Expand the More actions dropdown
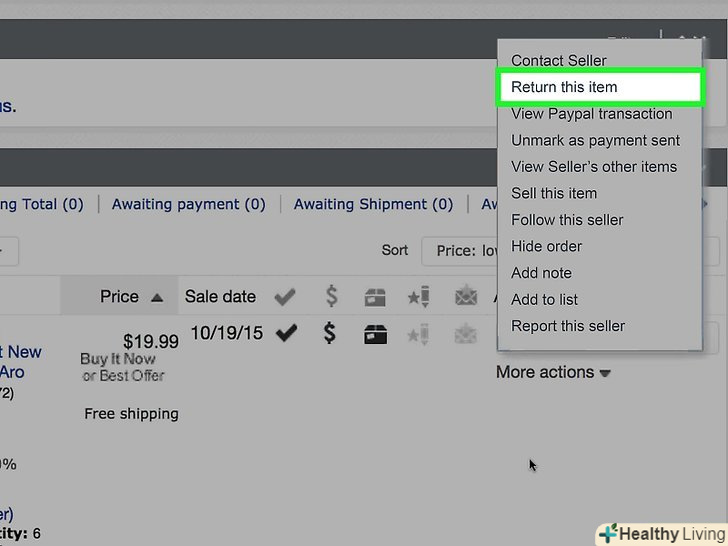 [553, 372]
